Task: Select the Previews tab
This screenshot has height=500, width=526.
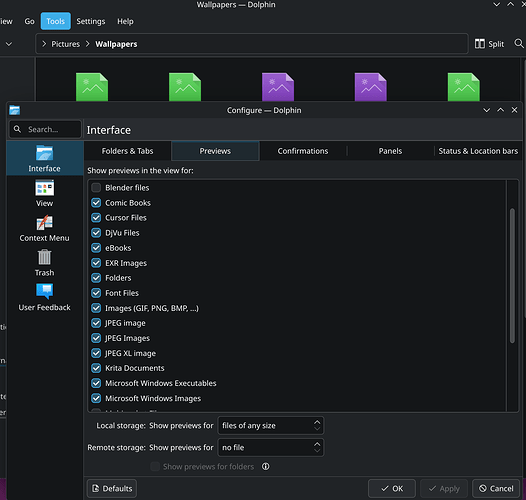Action: point(215,151)
